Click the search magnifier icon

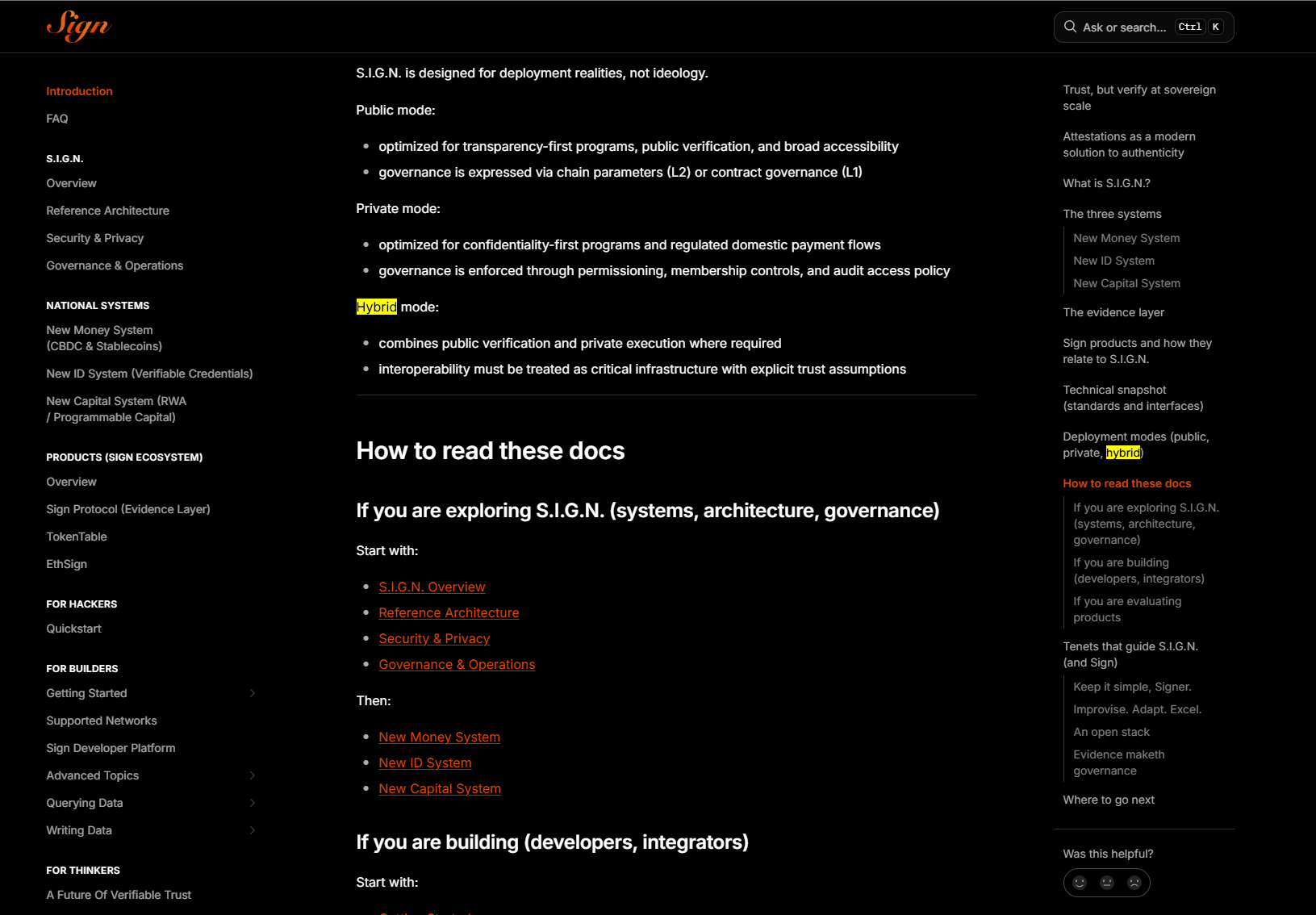1070,27
